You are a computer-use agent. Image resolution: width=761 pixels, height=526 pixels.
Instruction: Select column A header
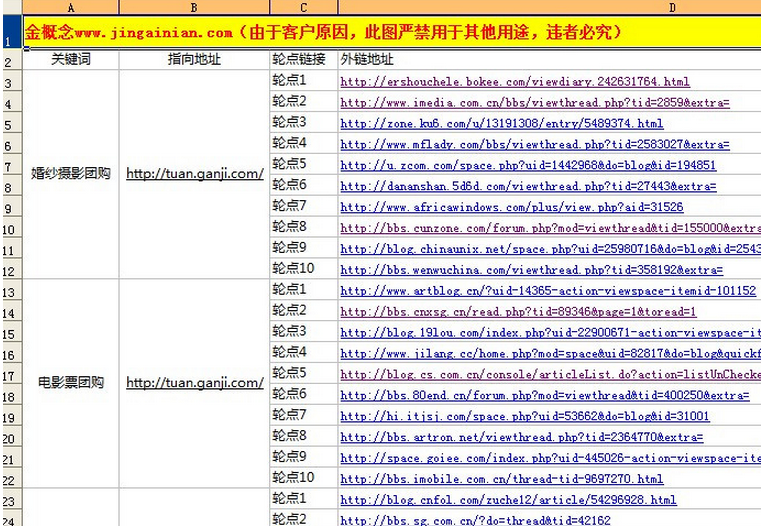pyautogui.click(x=71, y=7)
